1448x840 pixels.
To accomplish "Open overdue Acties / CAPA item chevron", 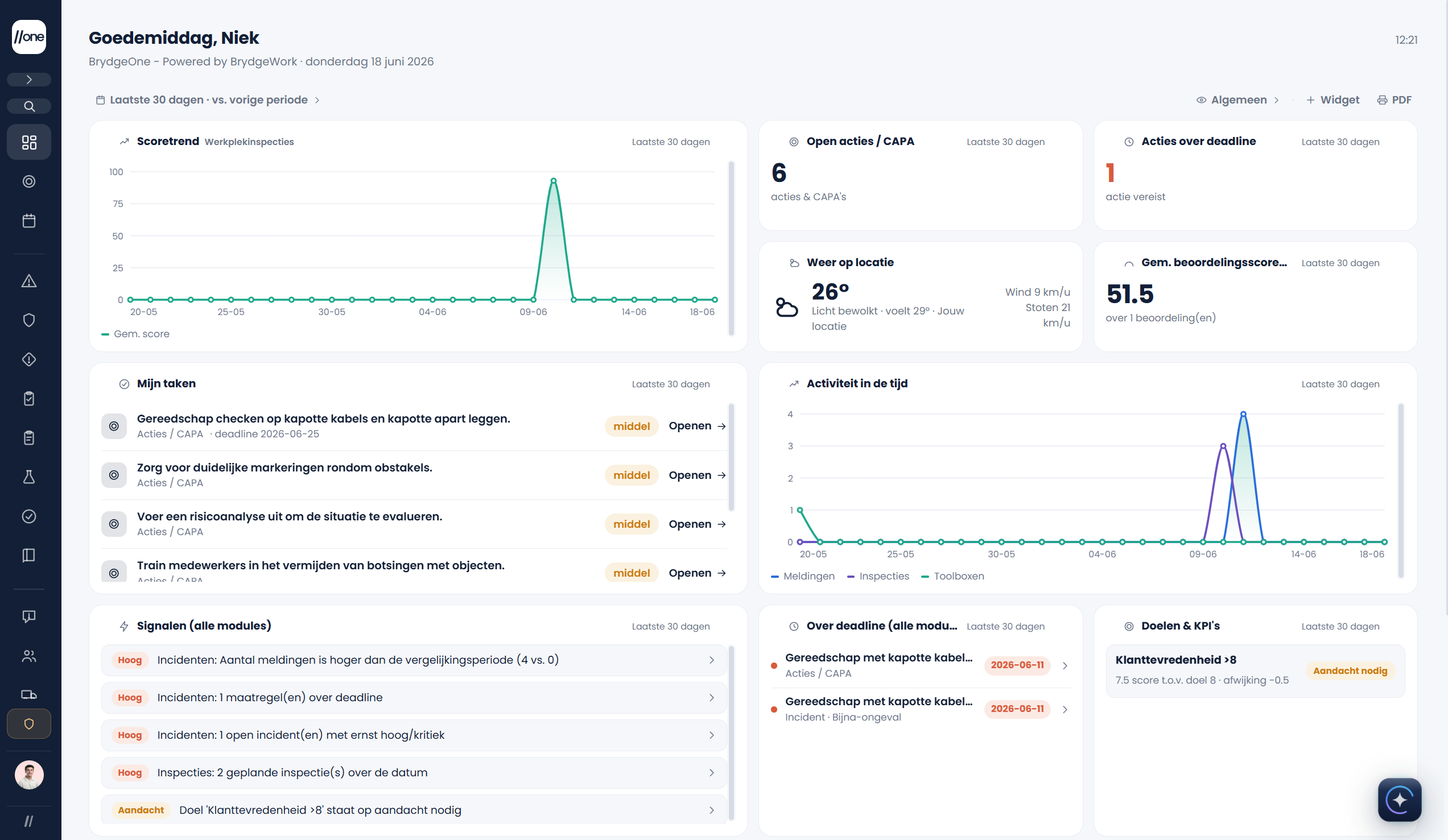I will (x=1065, y=665).
